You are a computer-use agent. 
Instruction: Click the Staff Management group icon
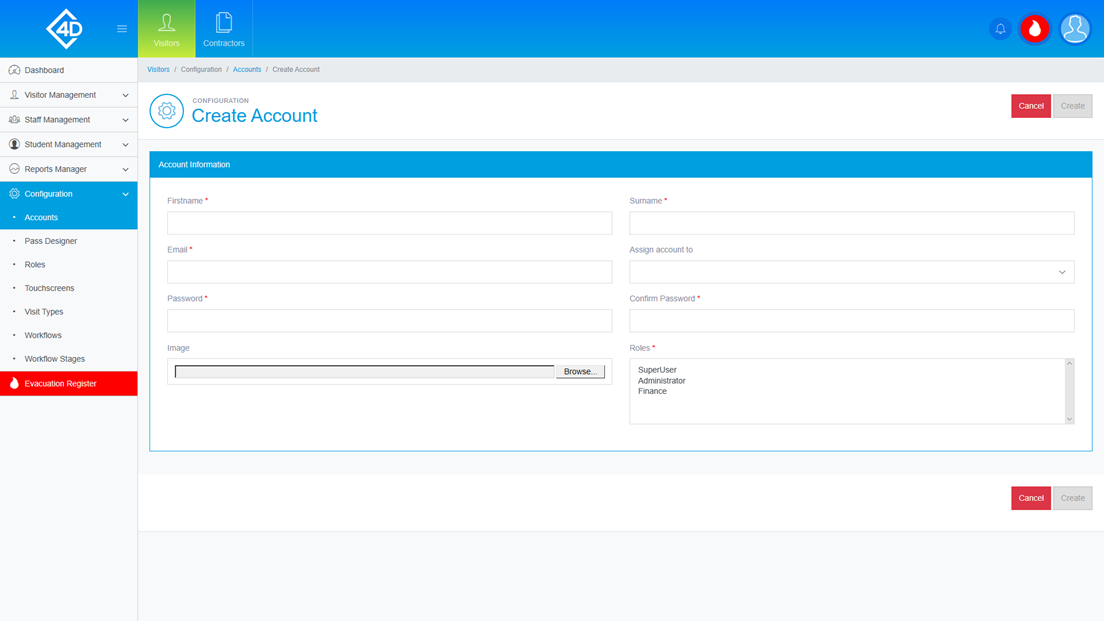tap(14, 120)
